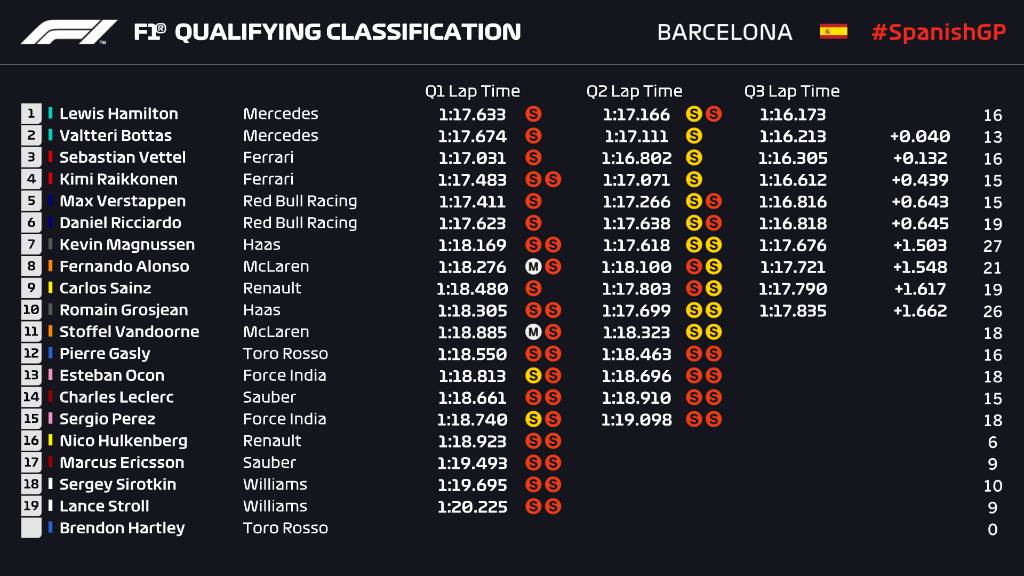
Task: Click the red tyre icon beside Sainz's Q1 time
Action: [533, 289]
